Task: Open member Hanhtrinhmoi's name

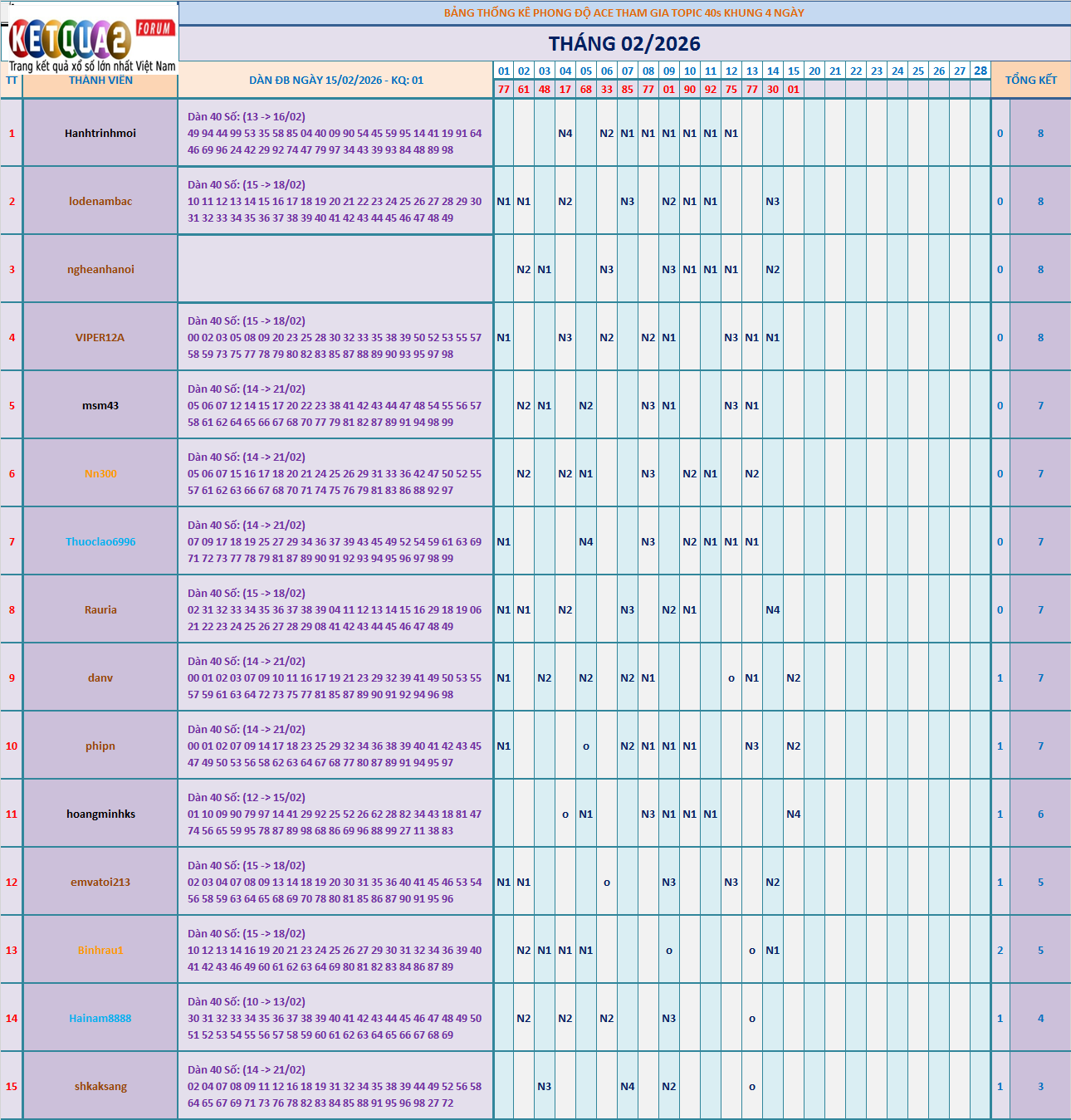Action: click(x=100, y=134)
